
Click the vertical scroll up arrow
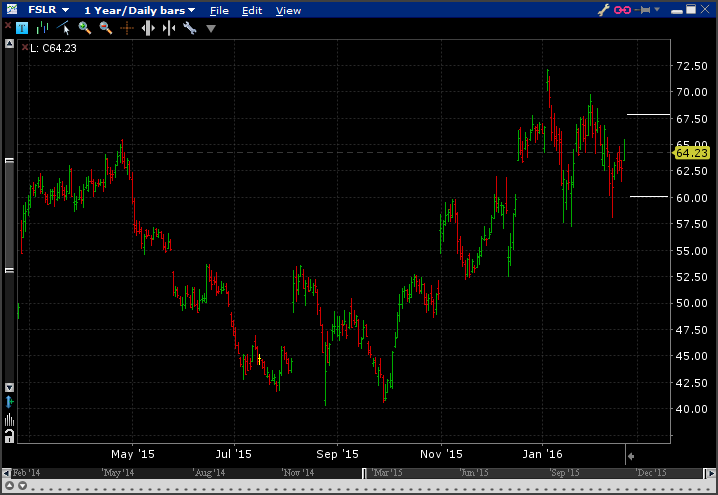coord(9,44)
